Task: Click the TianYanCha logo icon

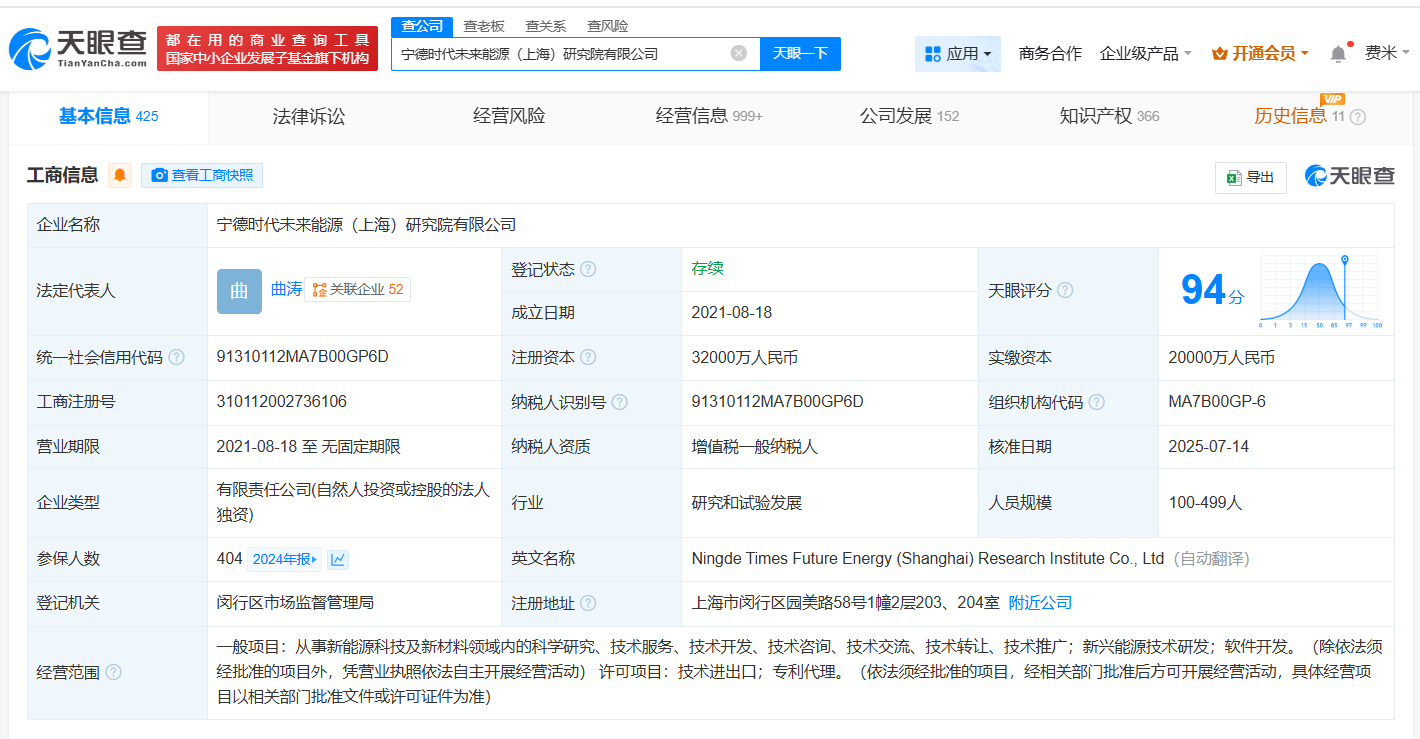Action: tap(30, 48)
